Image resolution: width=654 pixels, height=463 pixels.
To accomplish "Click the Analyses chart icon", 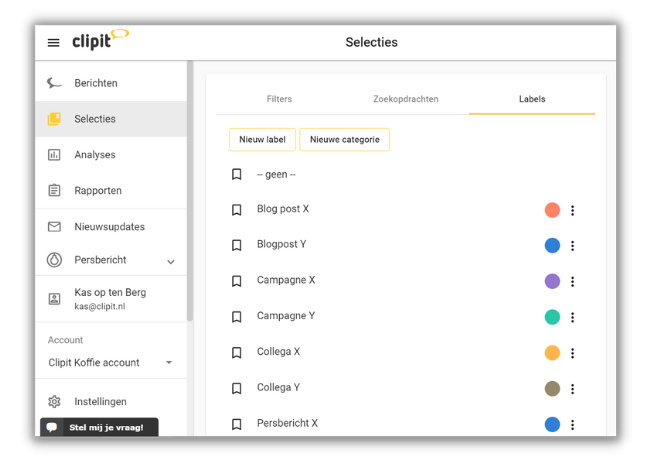I will (x=54, y=155).
